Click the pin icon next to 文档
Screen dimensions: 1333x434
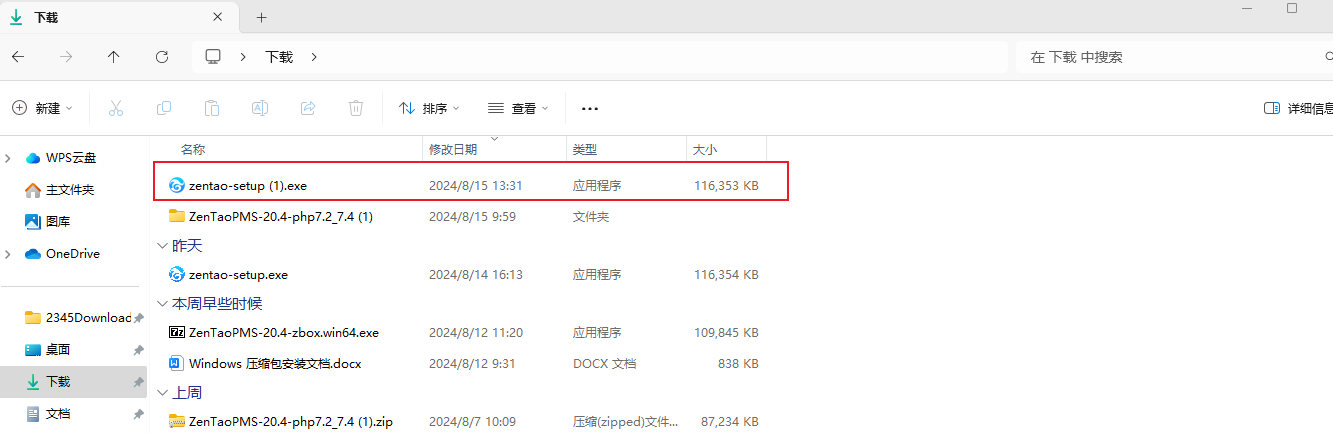(138, 414)
